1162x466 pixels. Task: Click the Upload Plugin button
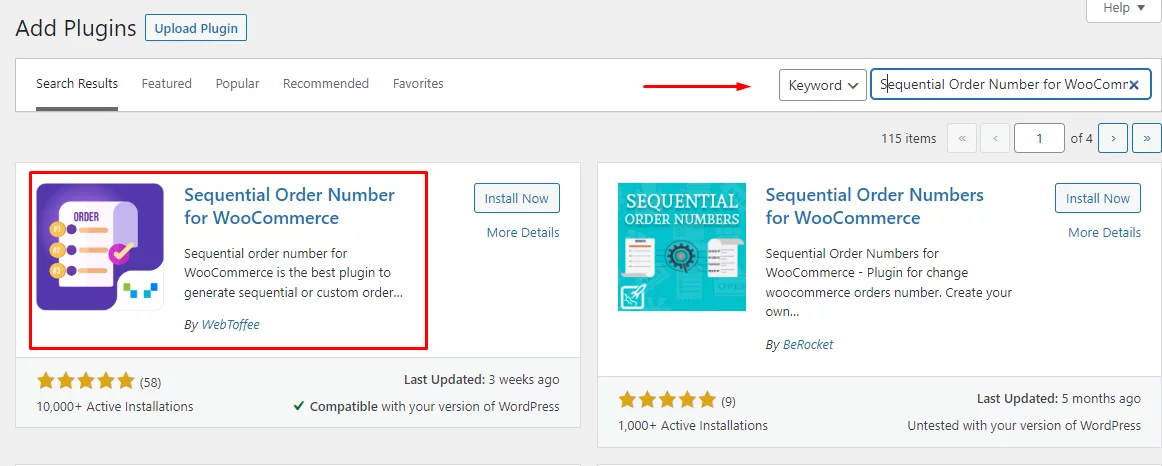pos(196,28)
